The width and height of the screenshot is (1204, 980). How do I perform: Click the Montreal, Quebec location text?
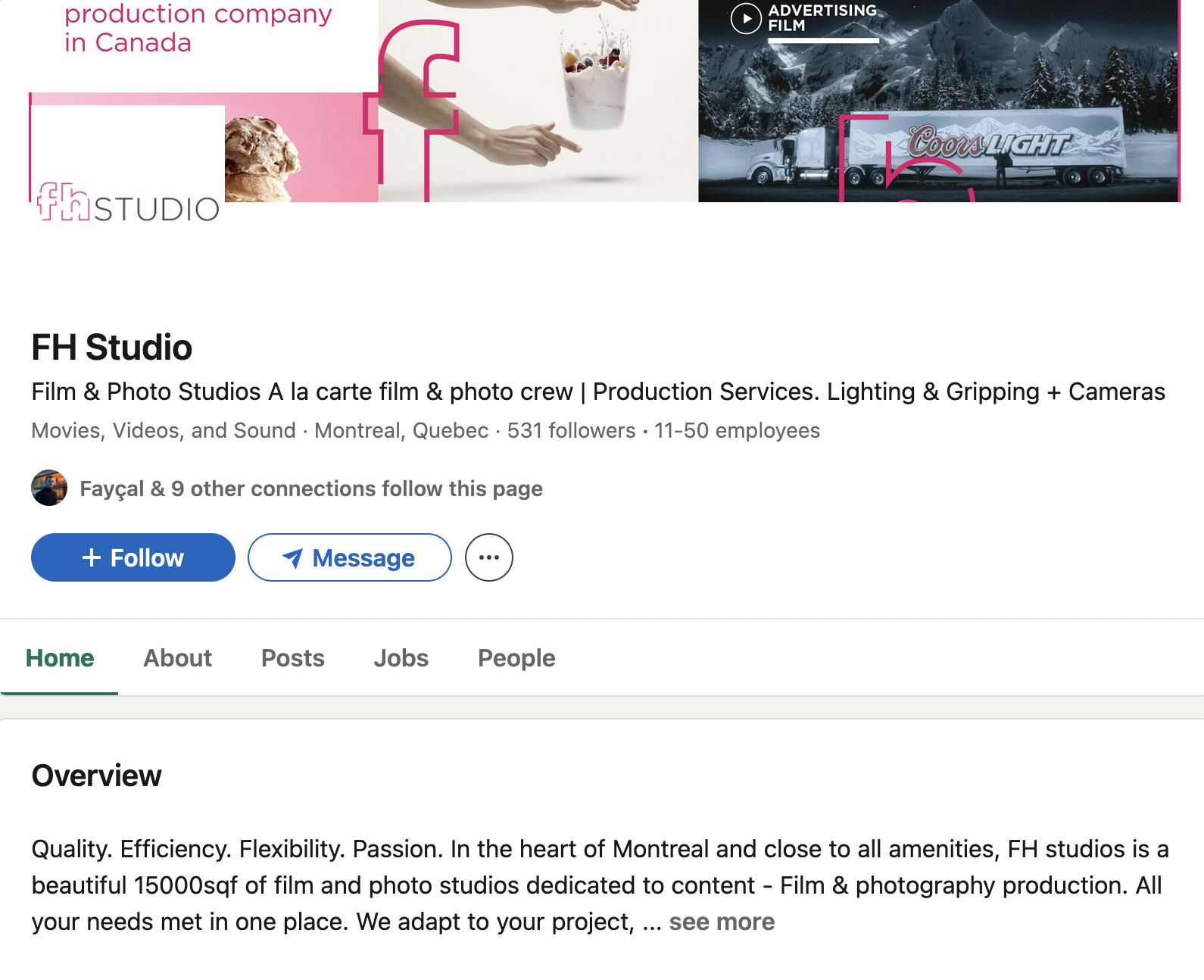[401, 430]
